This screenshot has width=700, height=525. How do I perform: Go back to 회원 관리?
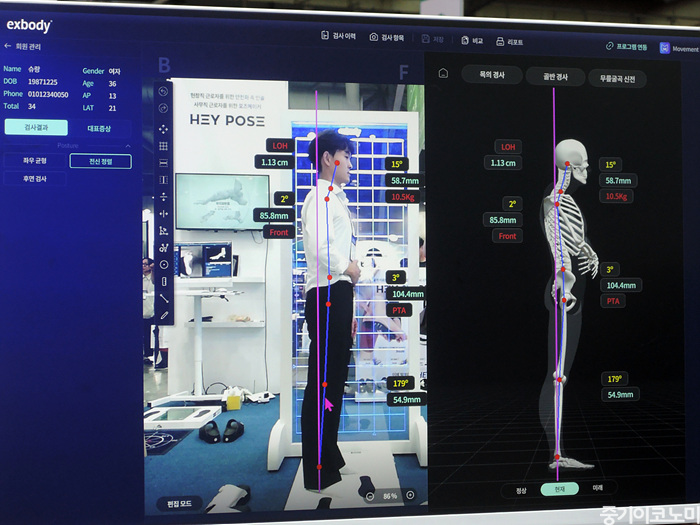[x=22, y=46]
